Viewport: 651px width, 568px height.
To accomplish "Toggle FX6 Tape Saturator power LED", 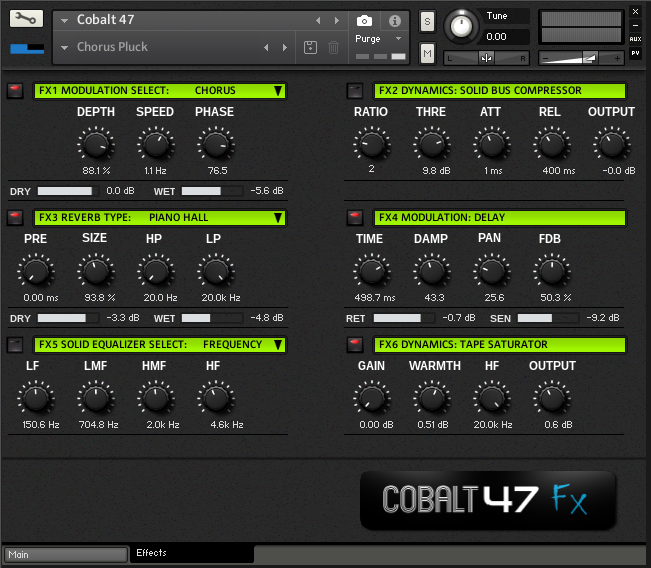I will pyautogui.click(x=355, y=344).
